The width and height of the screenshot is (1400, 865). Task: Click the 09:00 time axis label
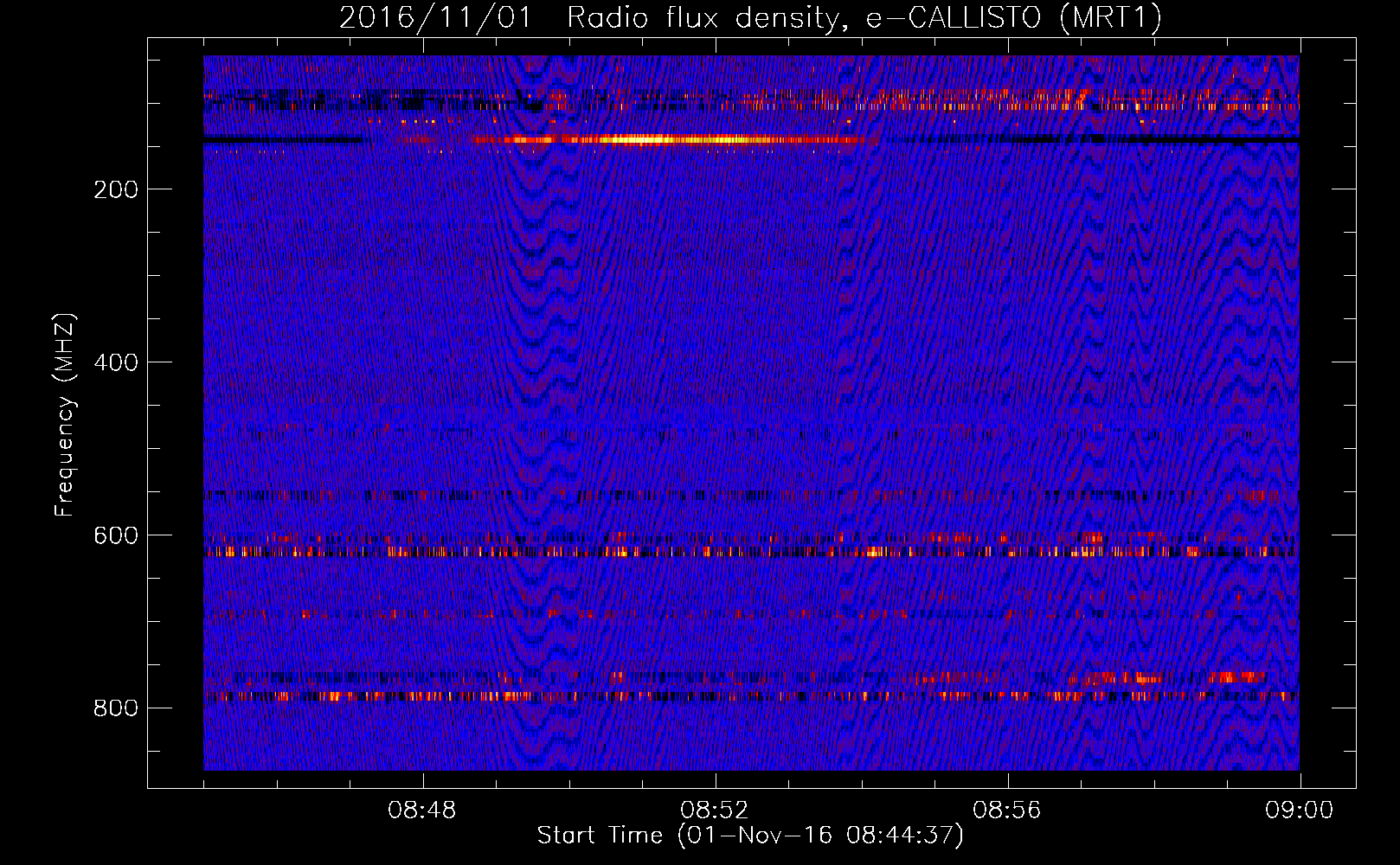click(1300, 811)
